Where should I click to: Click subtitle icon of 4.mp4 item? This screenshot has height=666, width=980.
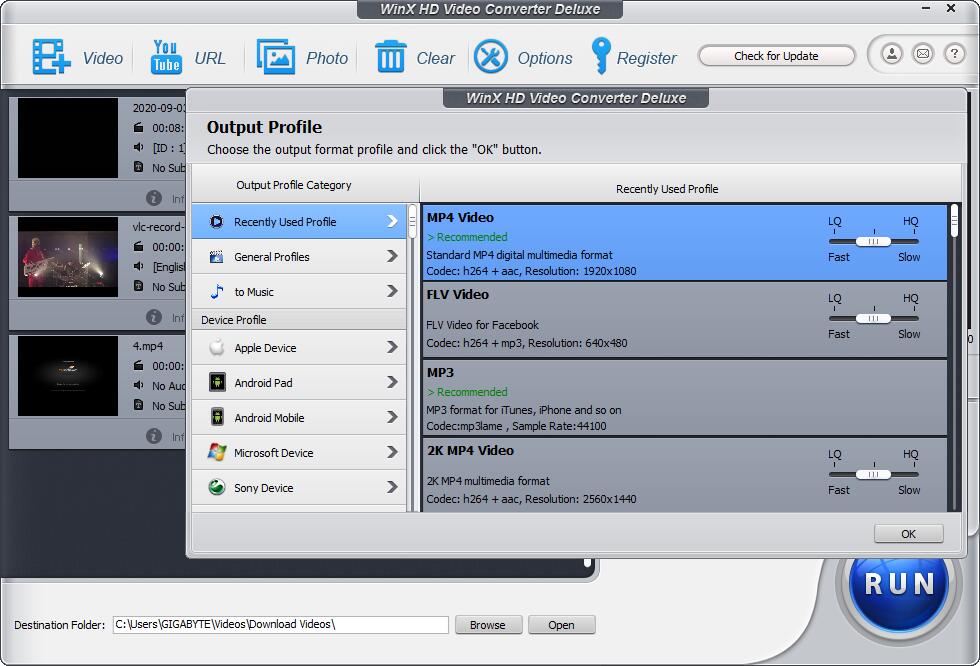(138, 405)
